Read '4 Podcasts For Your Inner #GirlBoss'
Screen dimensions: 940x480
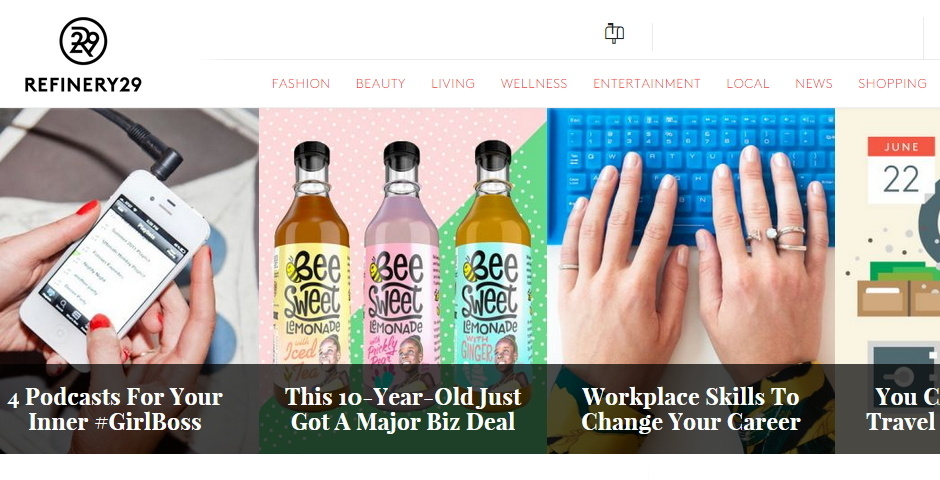point(115,409)
